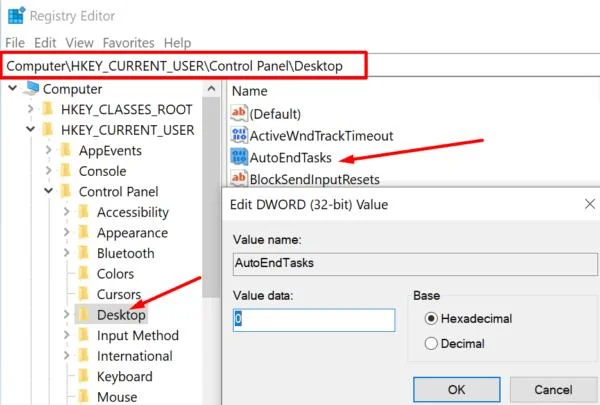
Task: Select the Keyboard key label
Action: [x=125, y=376]
